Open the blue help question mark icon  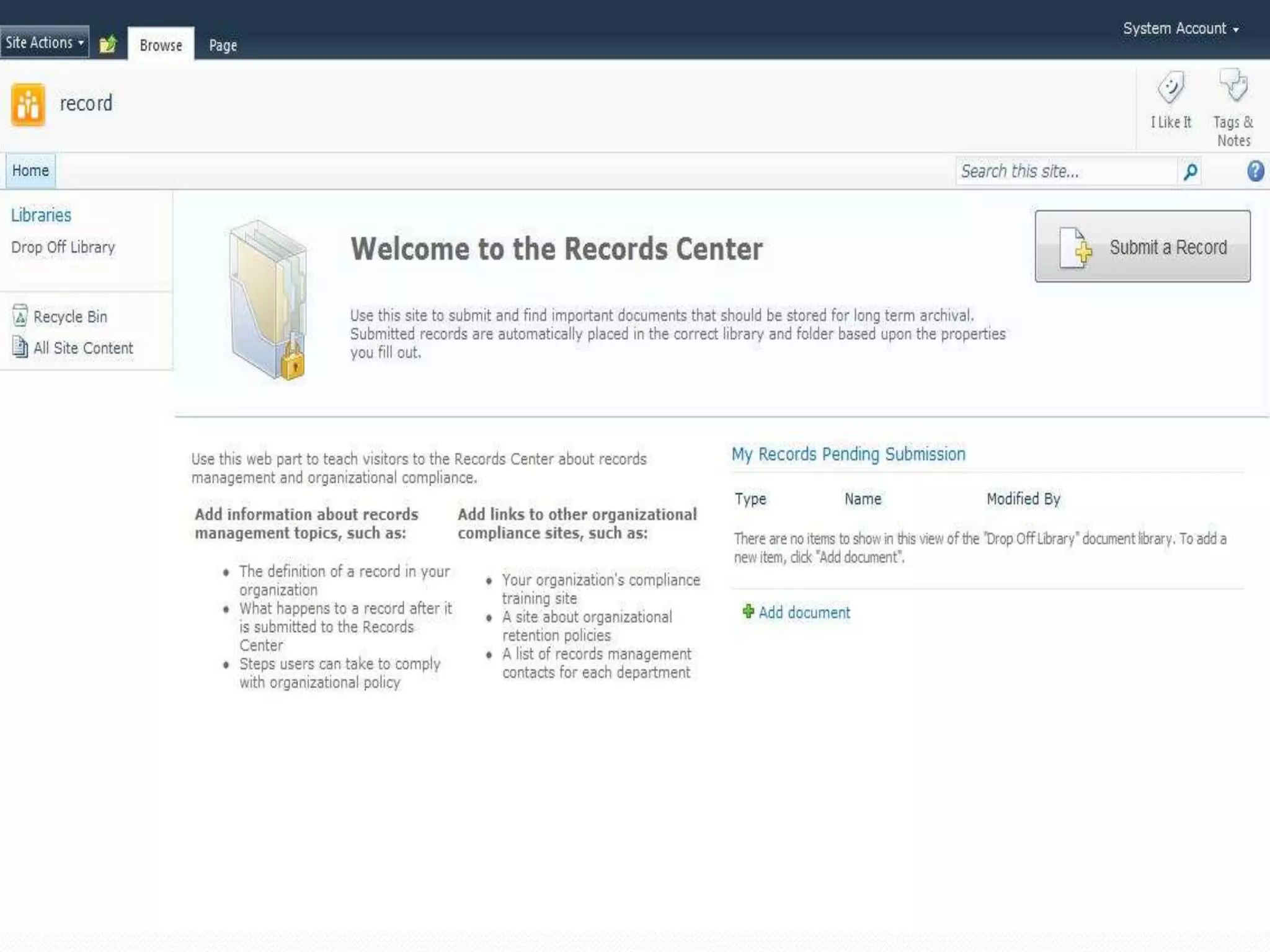pos(1255,171)
